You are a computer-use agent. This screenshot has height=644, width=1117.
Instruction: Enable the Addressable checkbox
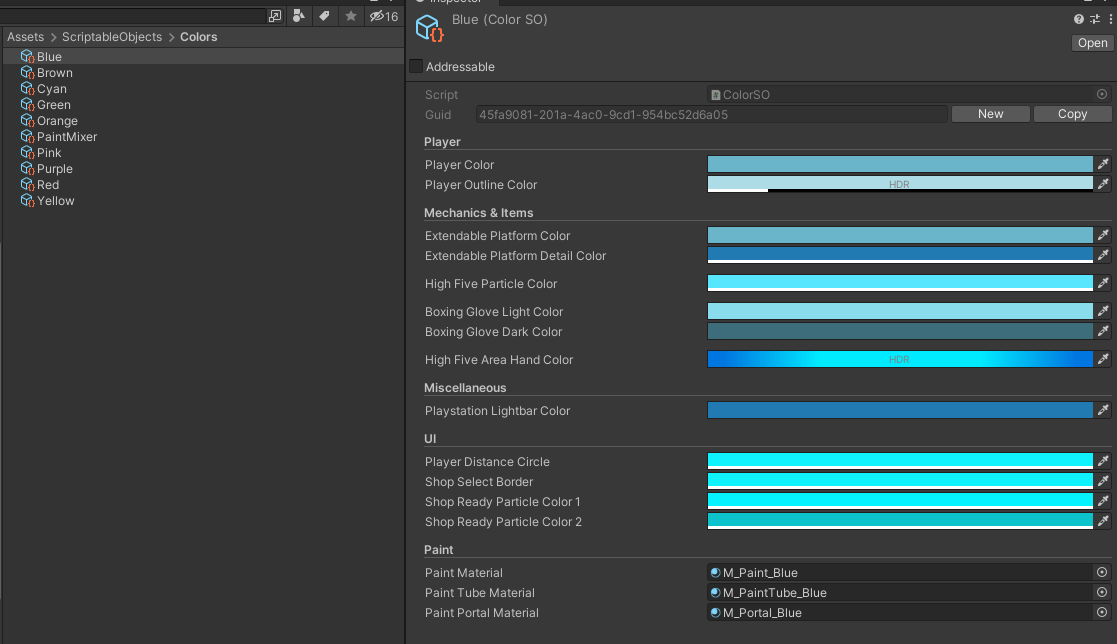[x=416, y=67]
